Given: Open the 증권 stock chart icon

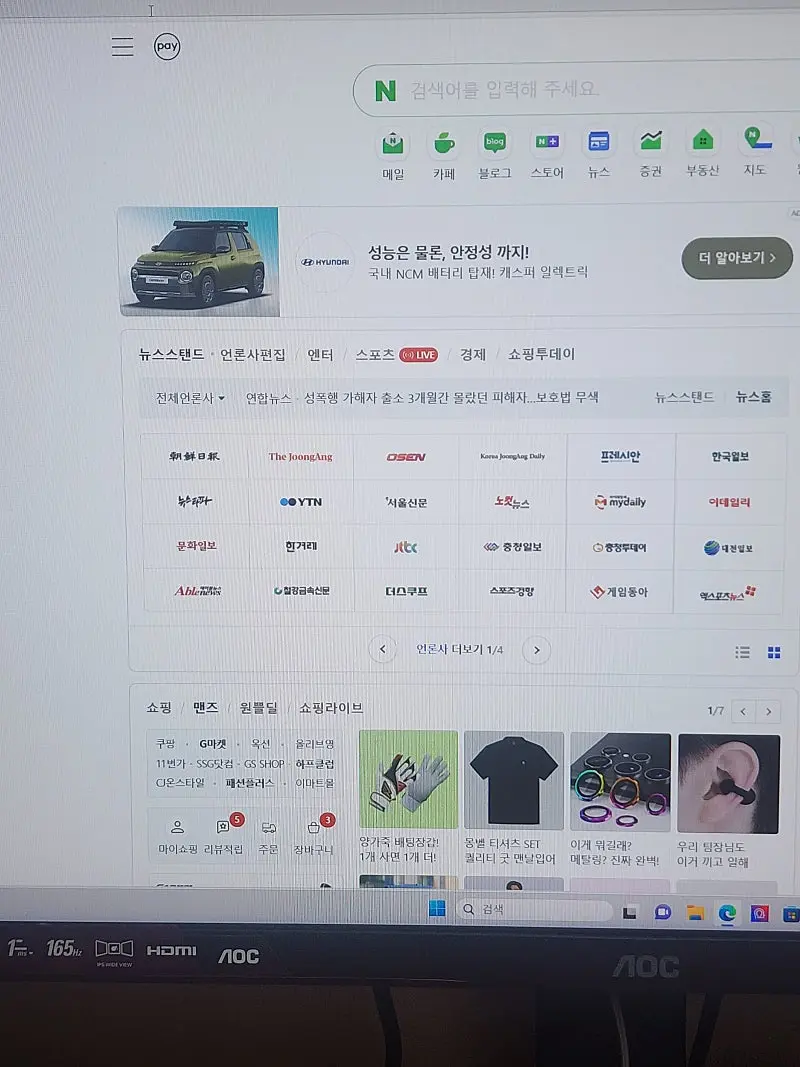Looking at the screenshot, I should pyautogui.click(x=651, y=142).
